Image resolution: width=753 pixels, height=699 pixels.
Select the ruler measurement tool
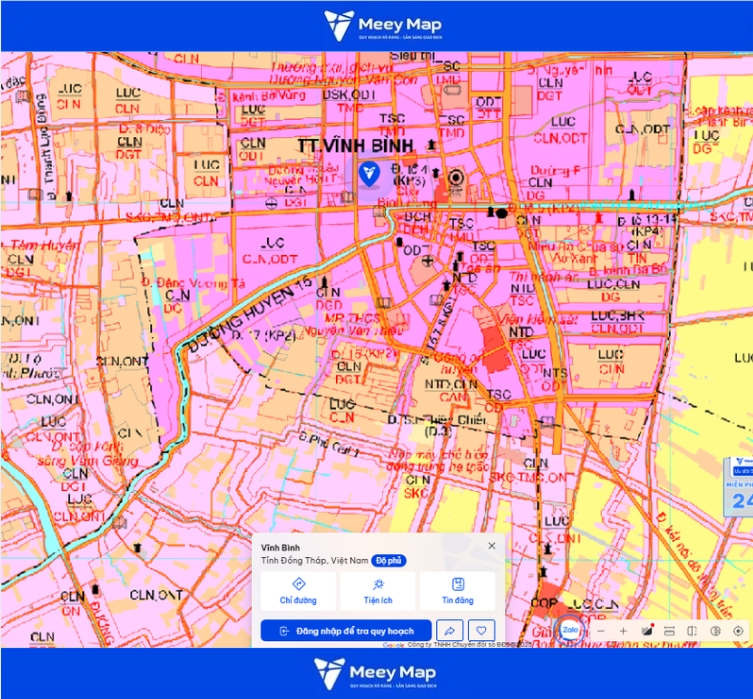tap(669, 631)
